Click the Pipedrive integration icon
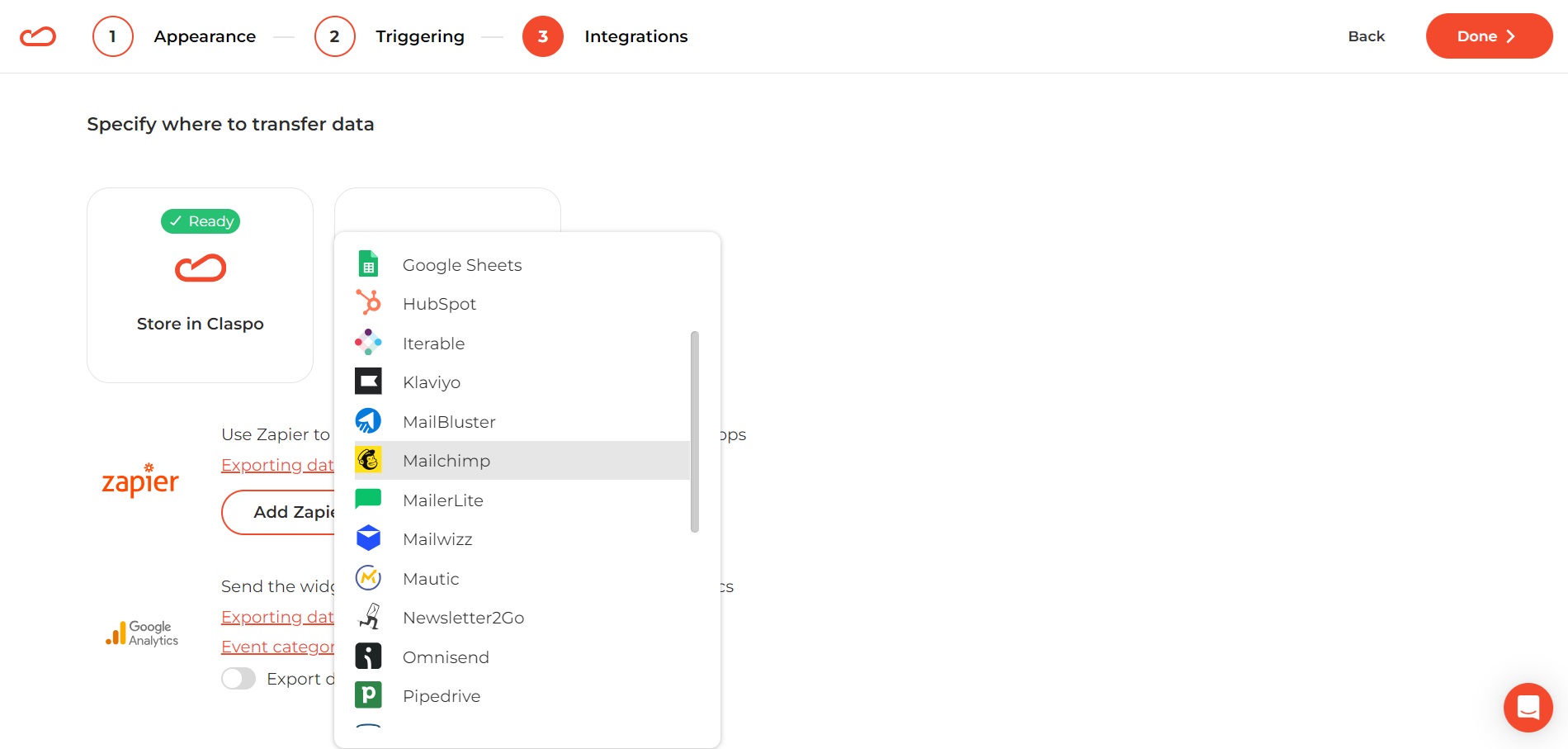This screenshot has height=749, width=1568. click(368, 694)
